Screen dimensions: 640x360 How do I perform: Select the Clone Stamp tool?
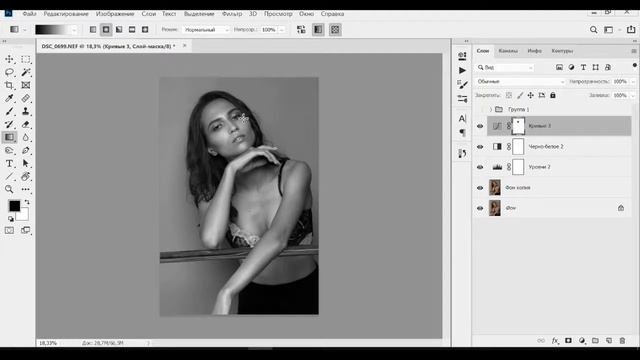(x=26, y=111)
